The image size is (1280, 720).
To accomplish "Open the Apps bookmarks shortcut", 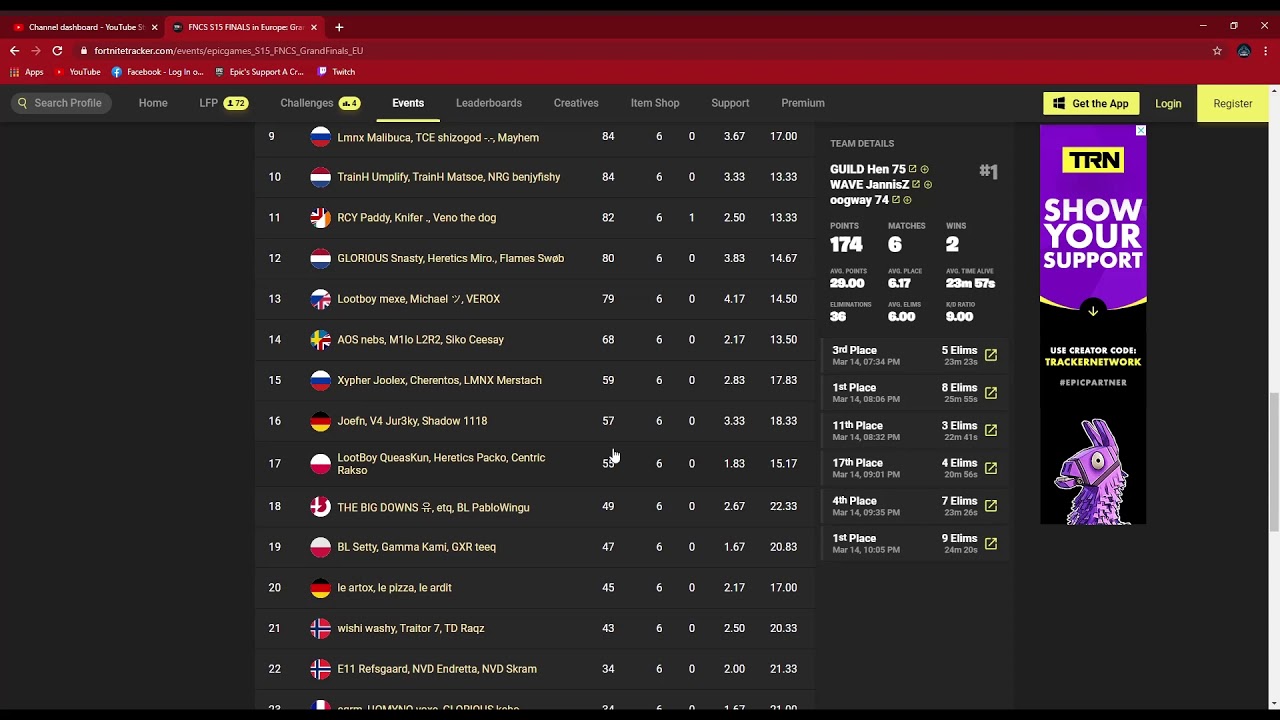I will point(27,72).
